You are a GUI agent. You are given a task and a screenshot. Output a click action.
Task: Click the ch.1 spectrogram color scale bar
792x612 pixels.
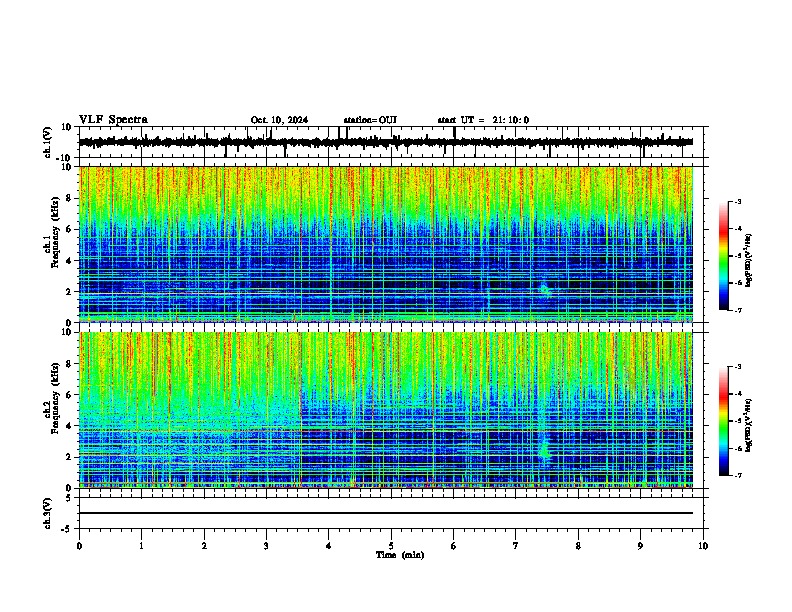724,256
